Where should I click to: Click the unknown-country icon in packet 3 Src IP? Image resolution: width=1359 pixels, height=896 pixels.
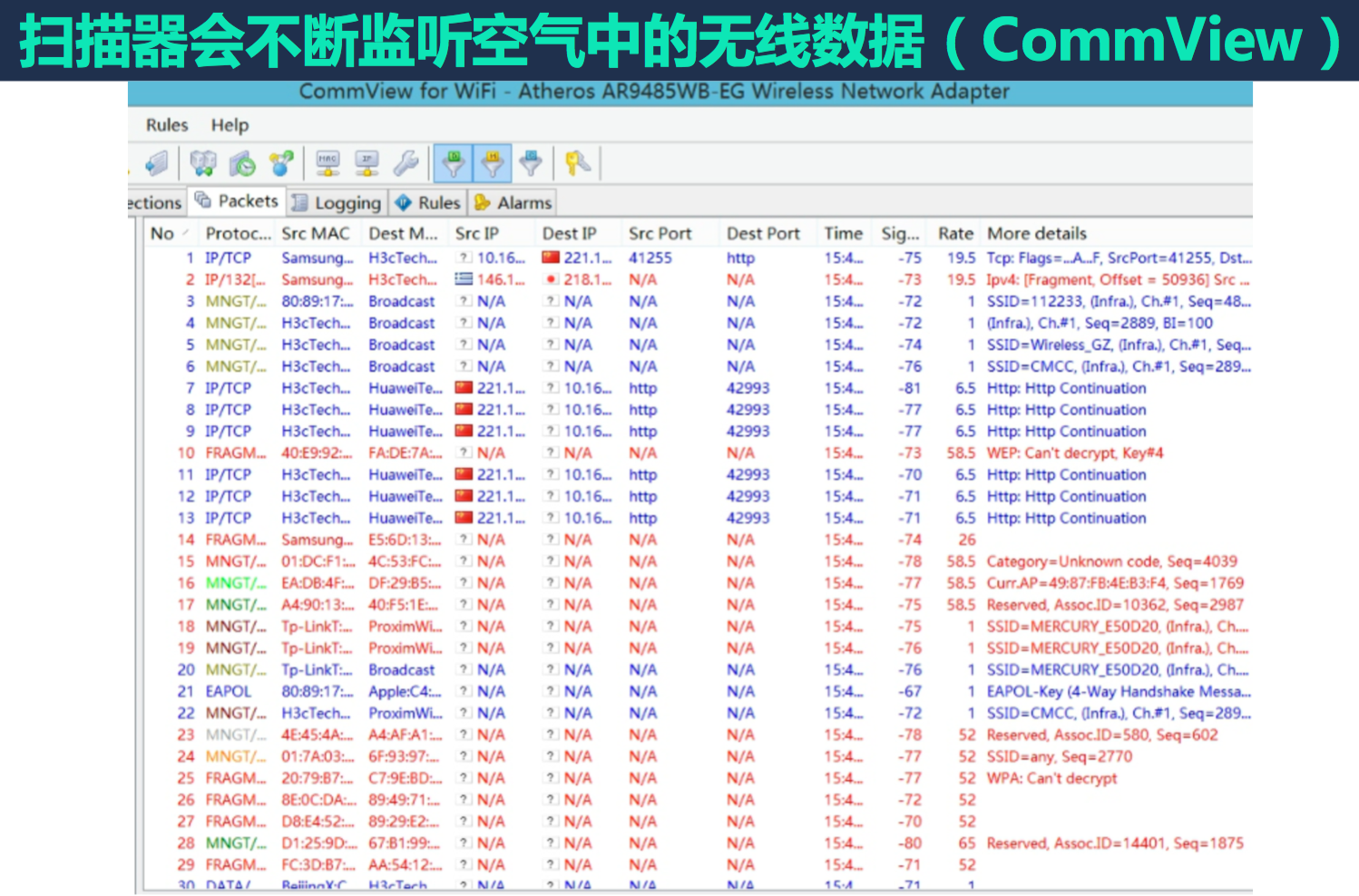click(x=464, y=301)
